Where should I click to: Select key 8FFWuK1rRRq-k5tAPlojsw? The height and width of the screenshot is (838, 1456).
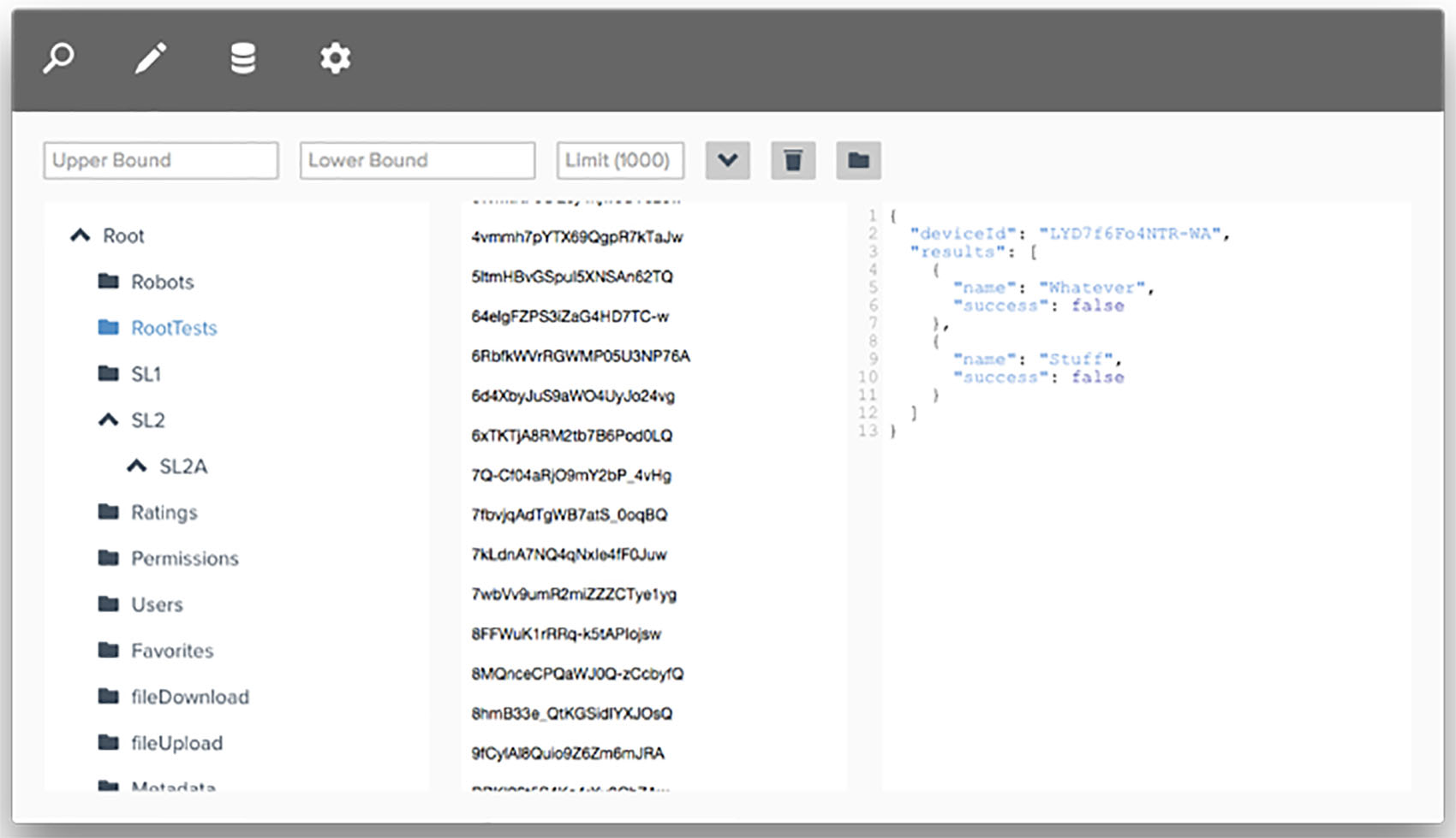click(x=566, y=634)
